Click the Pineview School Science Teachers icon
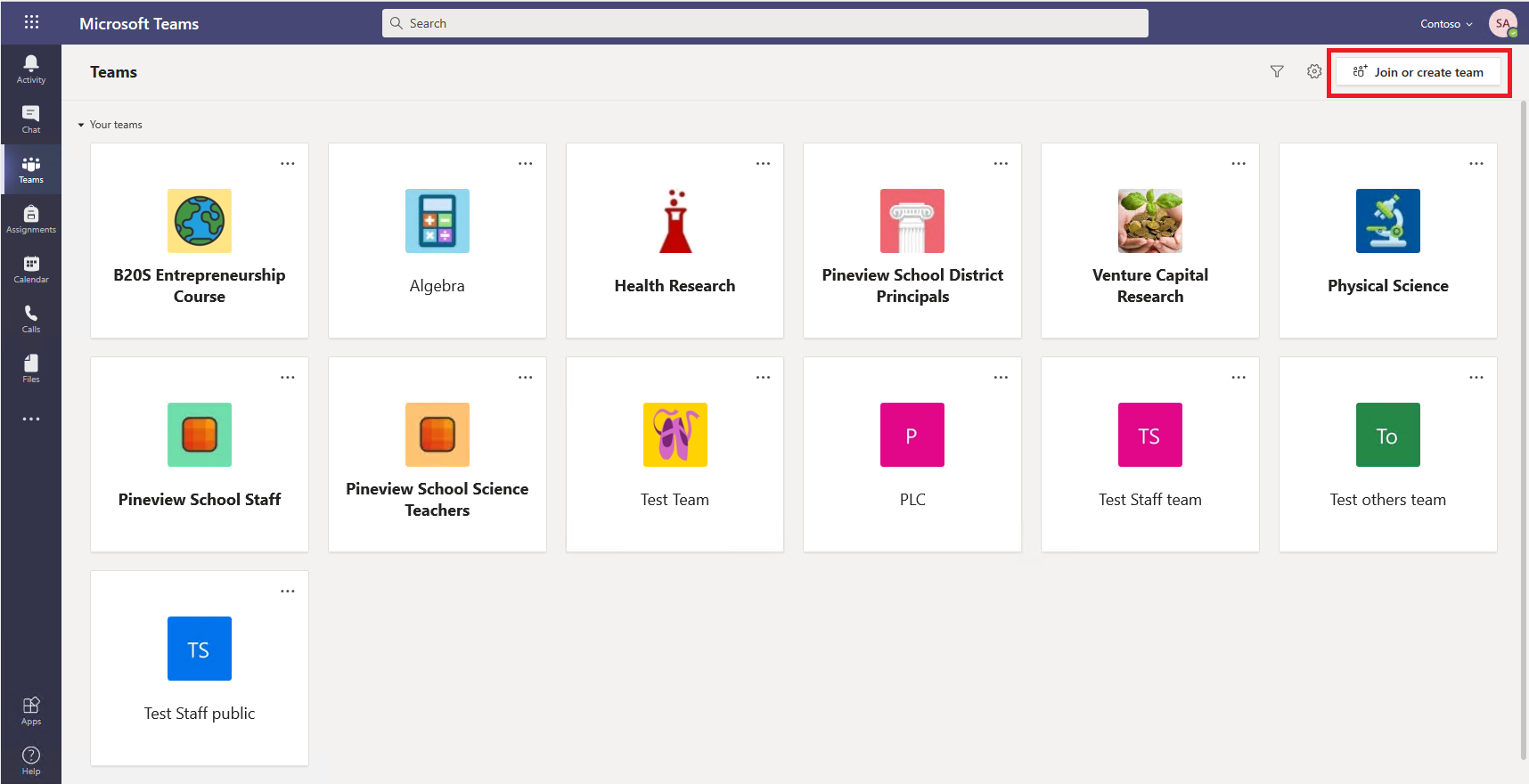Image resolution: width=1529 pixels, height=784 pixels. click(x=437, y=435)
